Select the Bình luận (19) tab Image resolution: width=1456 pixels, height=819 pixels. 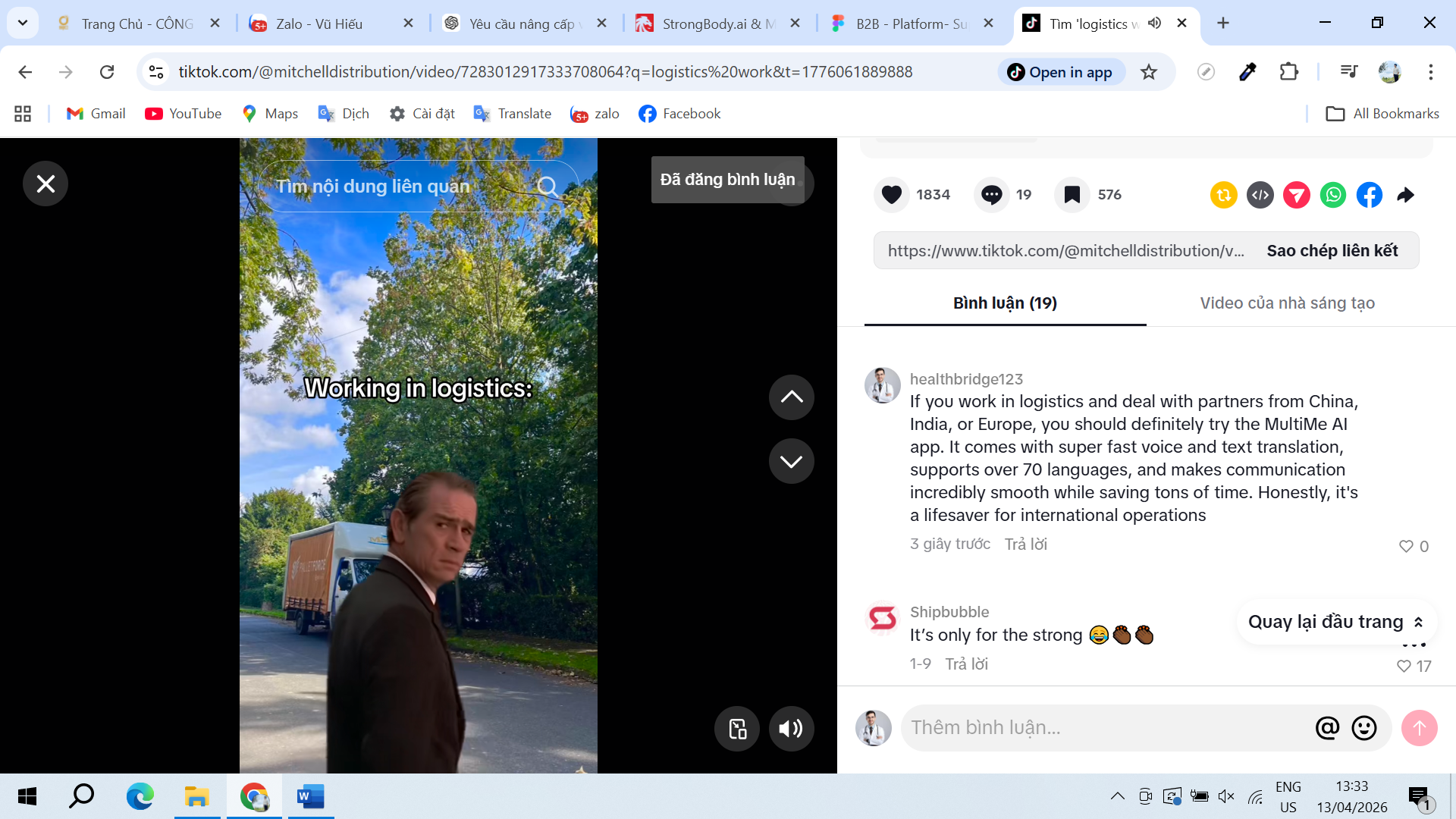point(1005,303)
